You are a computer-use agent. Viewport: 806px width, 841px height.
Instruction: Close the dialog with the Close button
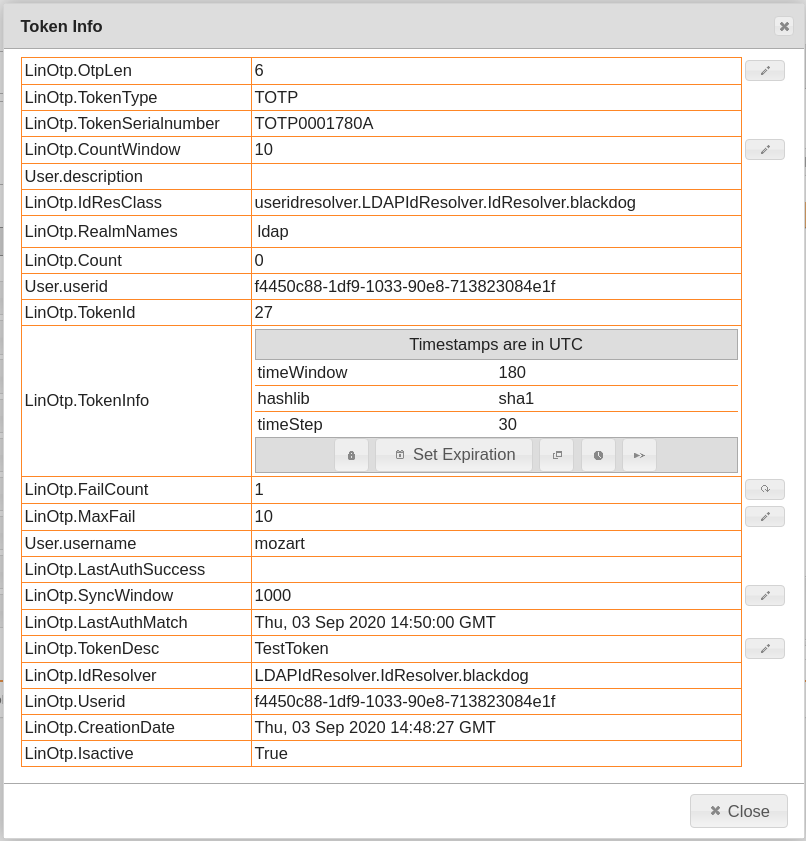tap(738, 811)
